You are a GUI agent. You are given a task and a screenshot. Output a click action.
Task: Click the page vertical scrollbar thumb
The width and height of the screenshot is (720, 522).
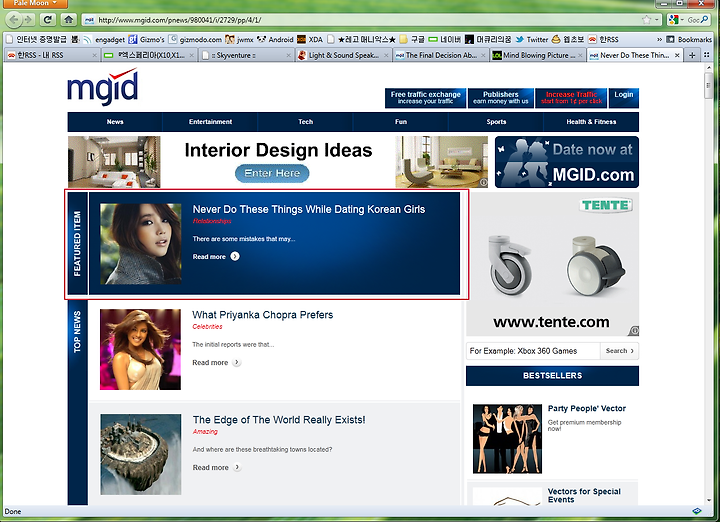point(709,85)
